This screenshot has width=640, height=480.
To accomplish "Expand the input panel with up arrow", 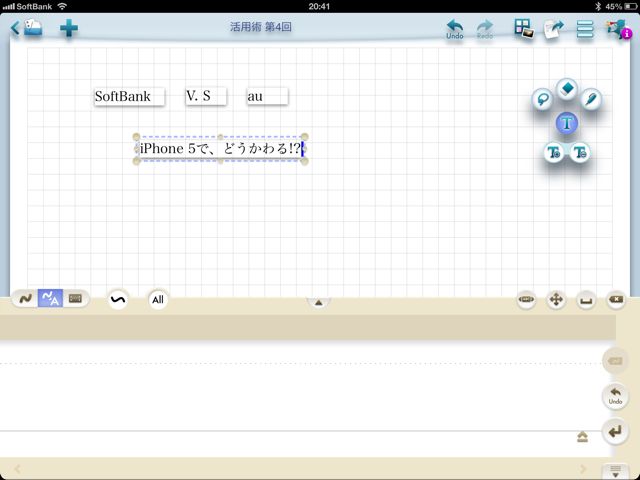I will pos(318,302).
